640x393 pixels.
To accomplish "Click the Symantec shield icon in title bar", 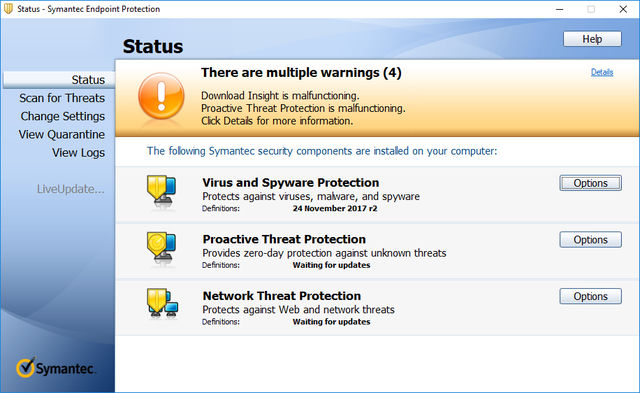I will coord(9,9).
